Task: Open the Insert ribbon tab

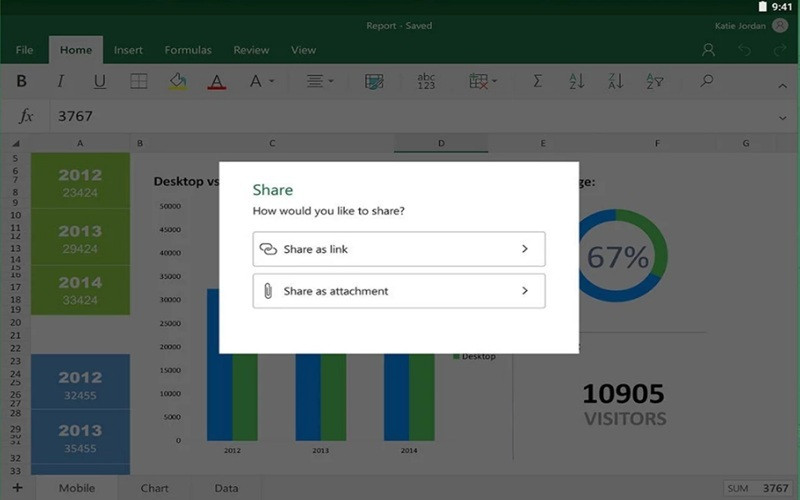Action: (x=128, y=50)
